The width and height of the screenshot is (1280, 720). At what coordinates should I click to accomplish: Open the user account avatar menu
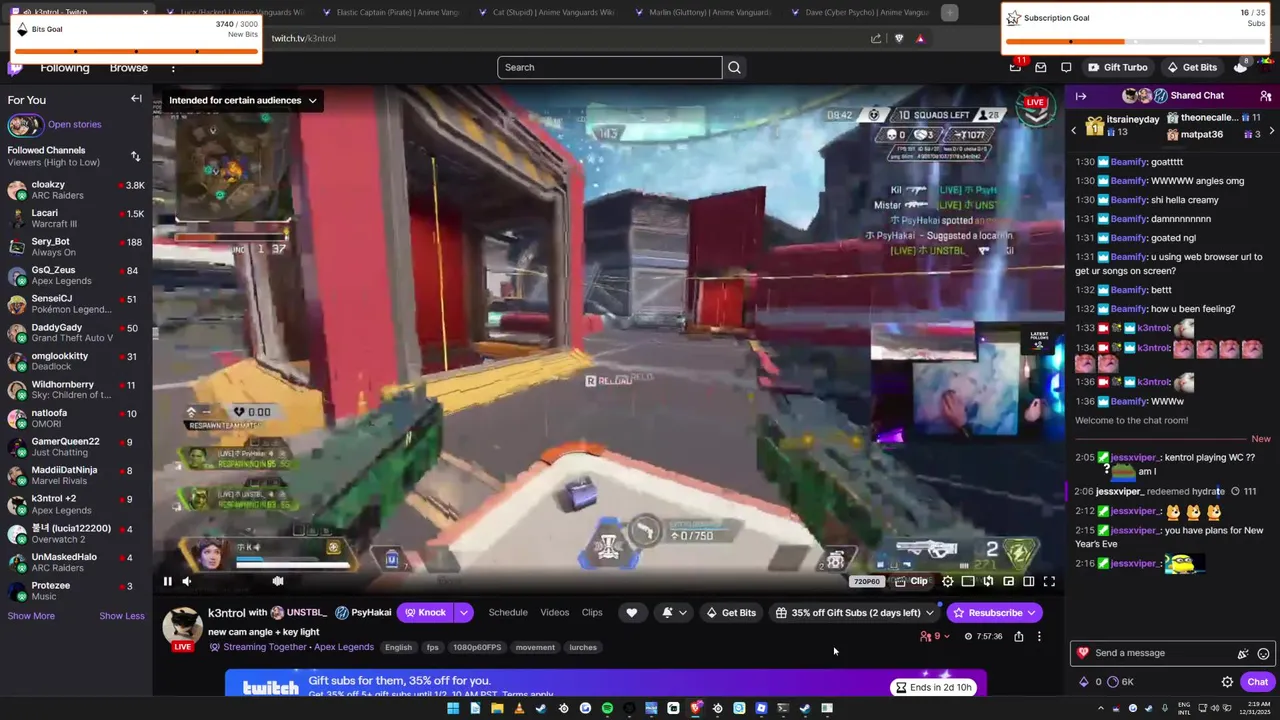pos(1265,66)
